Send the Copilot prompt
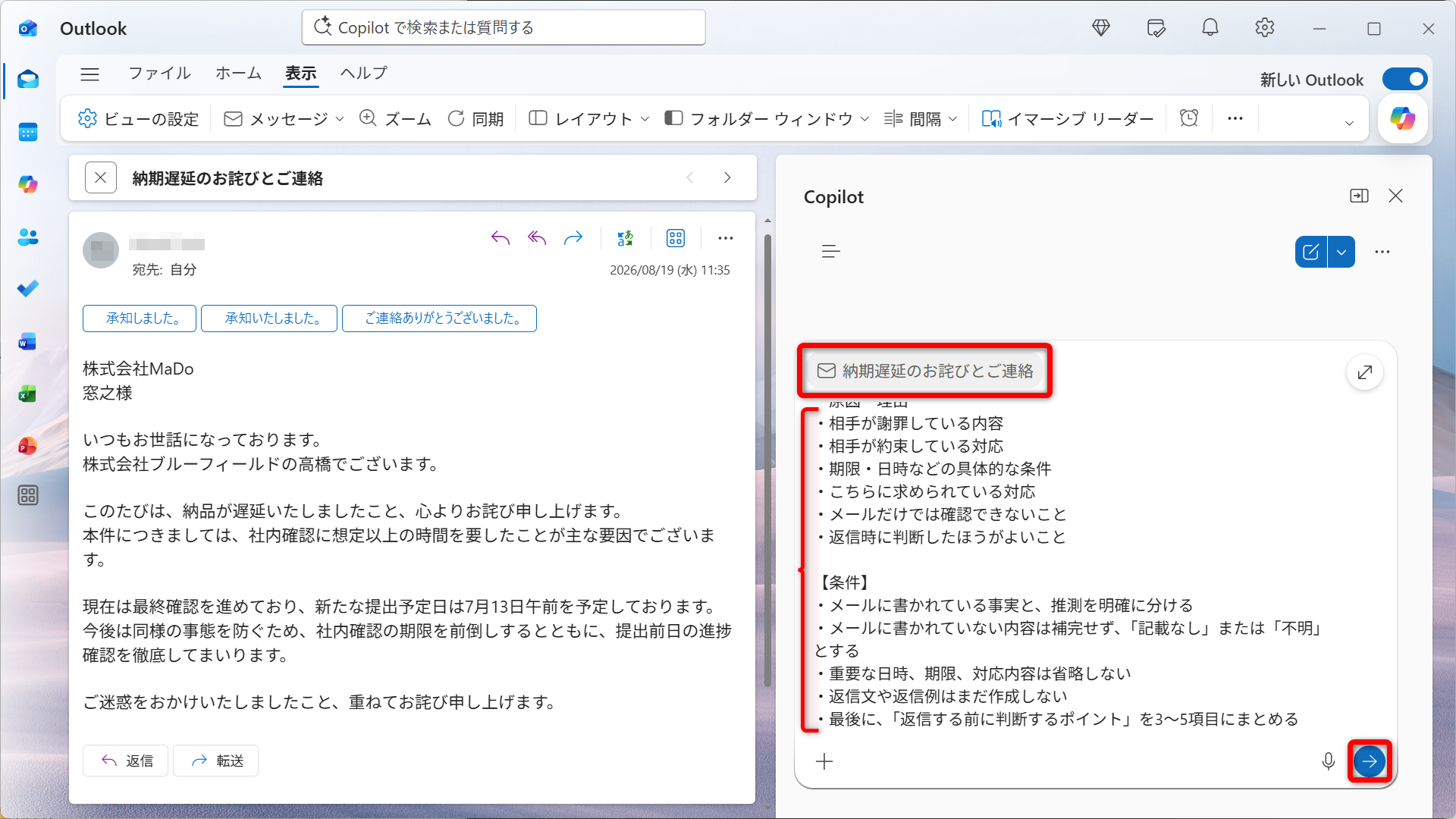 1370,761
